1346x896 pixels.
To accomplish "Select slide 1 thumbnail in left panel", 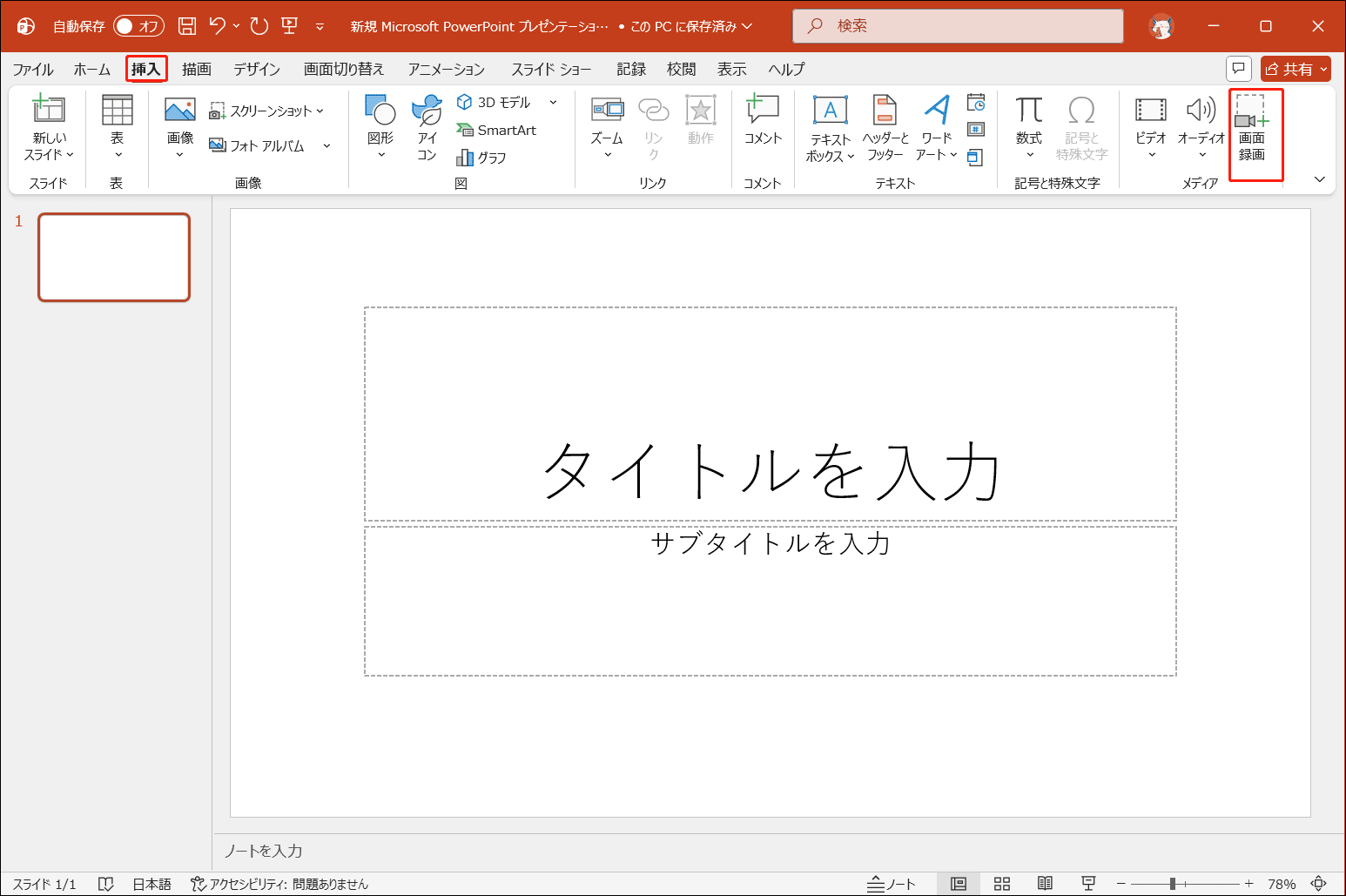I will coord(113,257).
